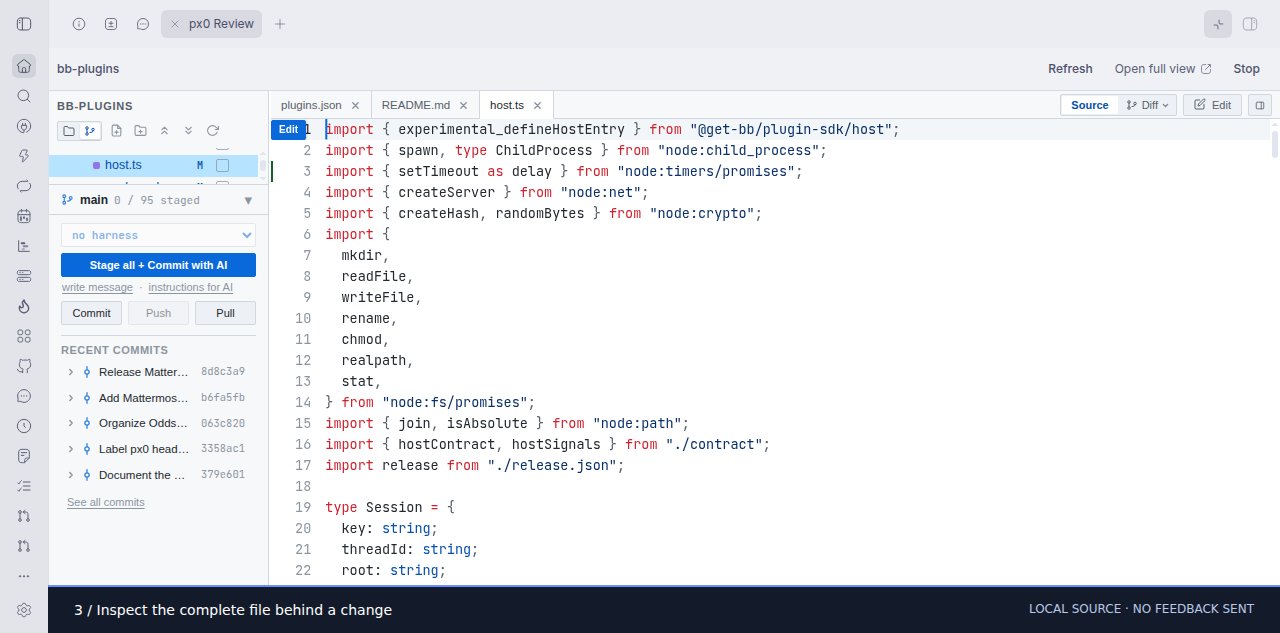This screenshot has height=633, width=1280.
Task: Open the Diff dropdown
Action: click(x=1146, y=105)
